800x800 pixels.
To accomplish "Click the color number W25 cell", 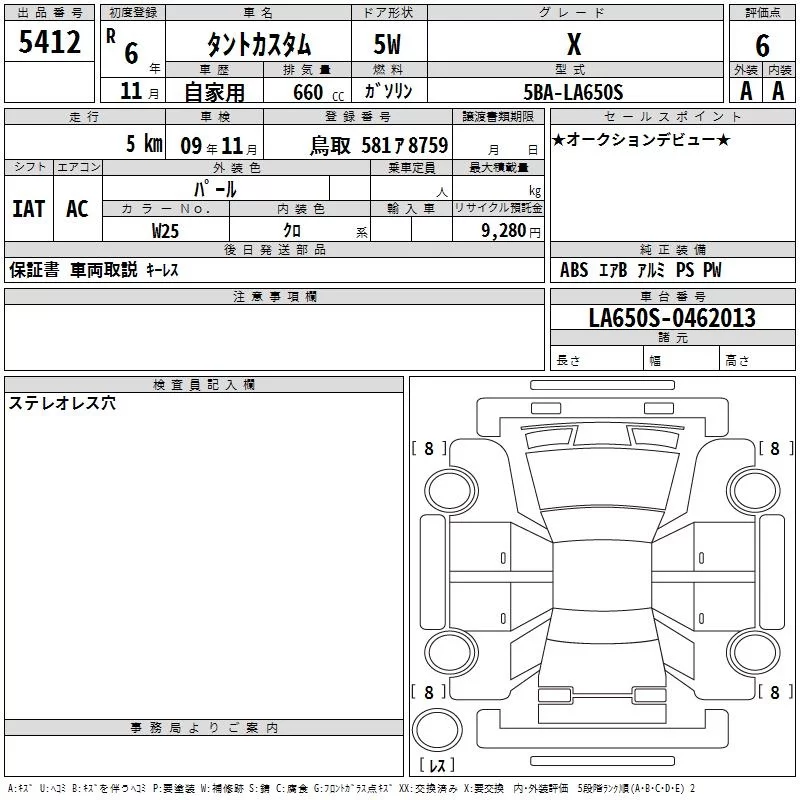I will (166, 230).
